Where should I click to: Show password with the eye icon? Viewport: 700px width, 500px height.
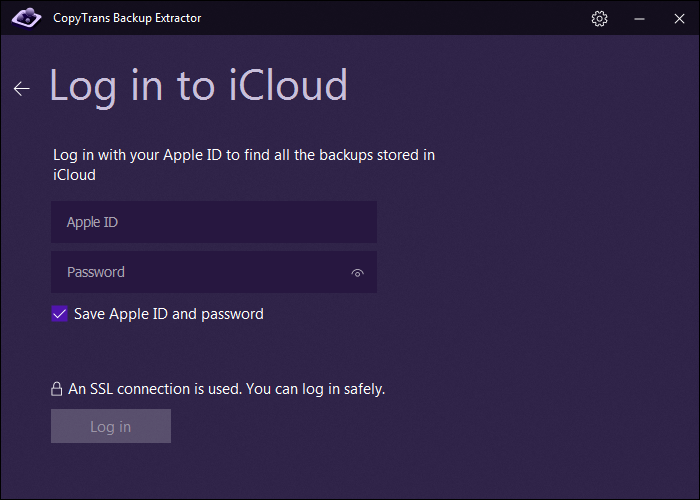357,273
